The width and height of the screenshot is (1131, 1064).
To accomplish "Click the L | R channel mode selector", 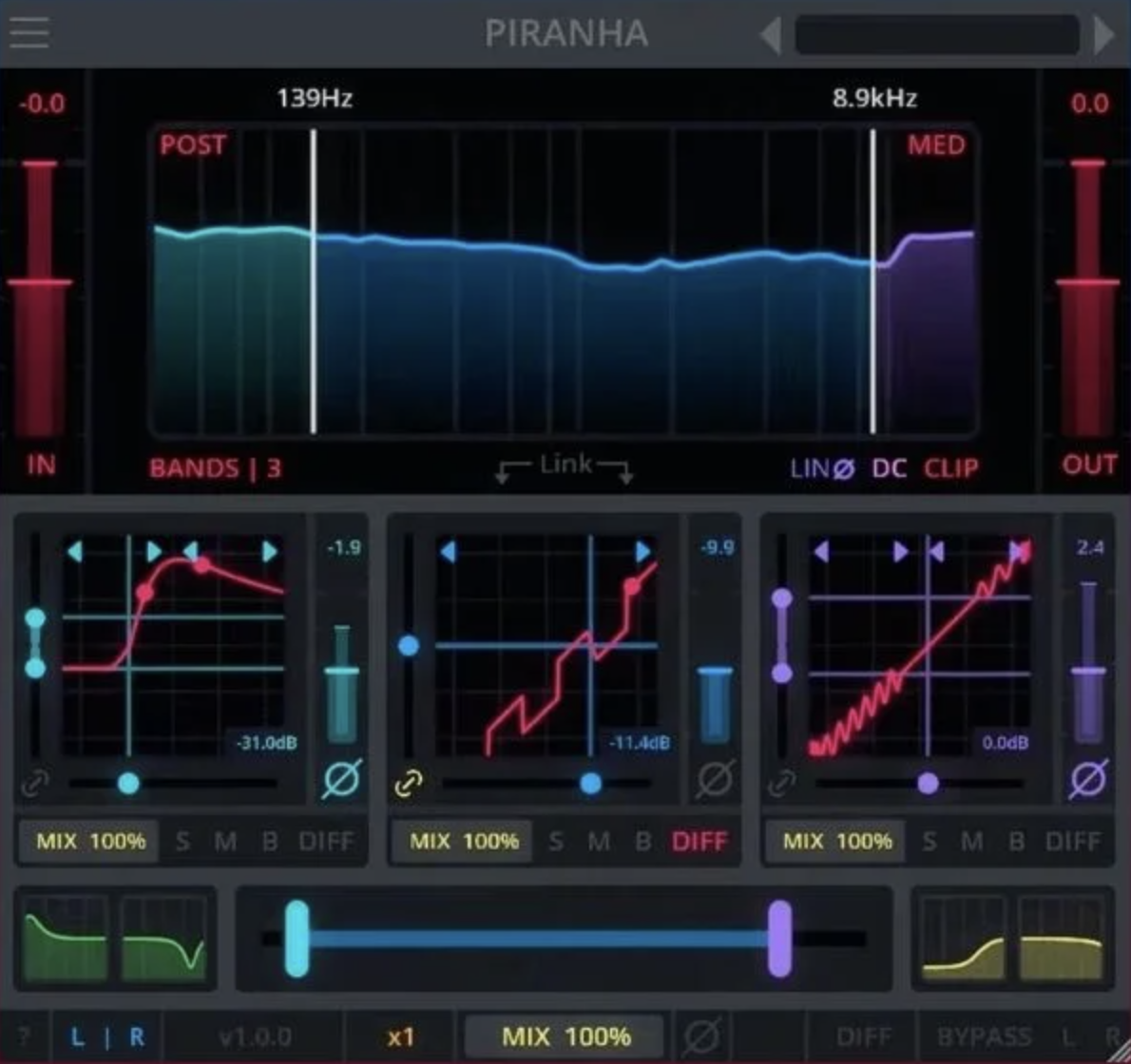I will (106, 1037).
